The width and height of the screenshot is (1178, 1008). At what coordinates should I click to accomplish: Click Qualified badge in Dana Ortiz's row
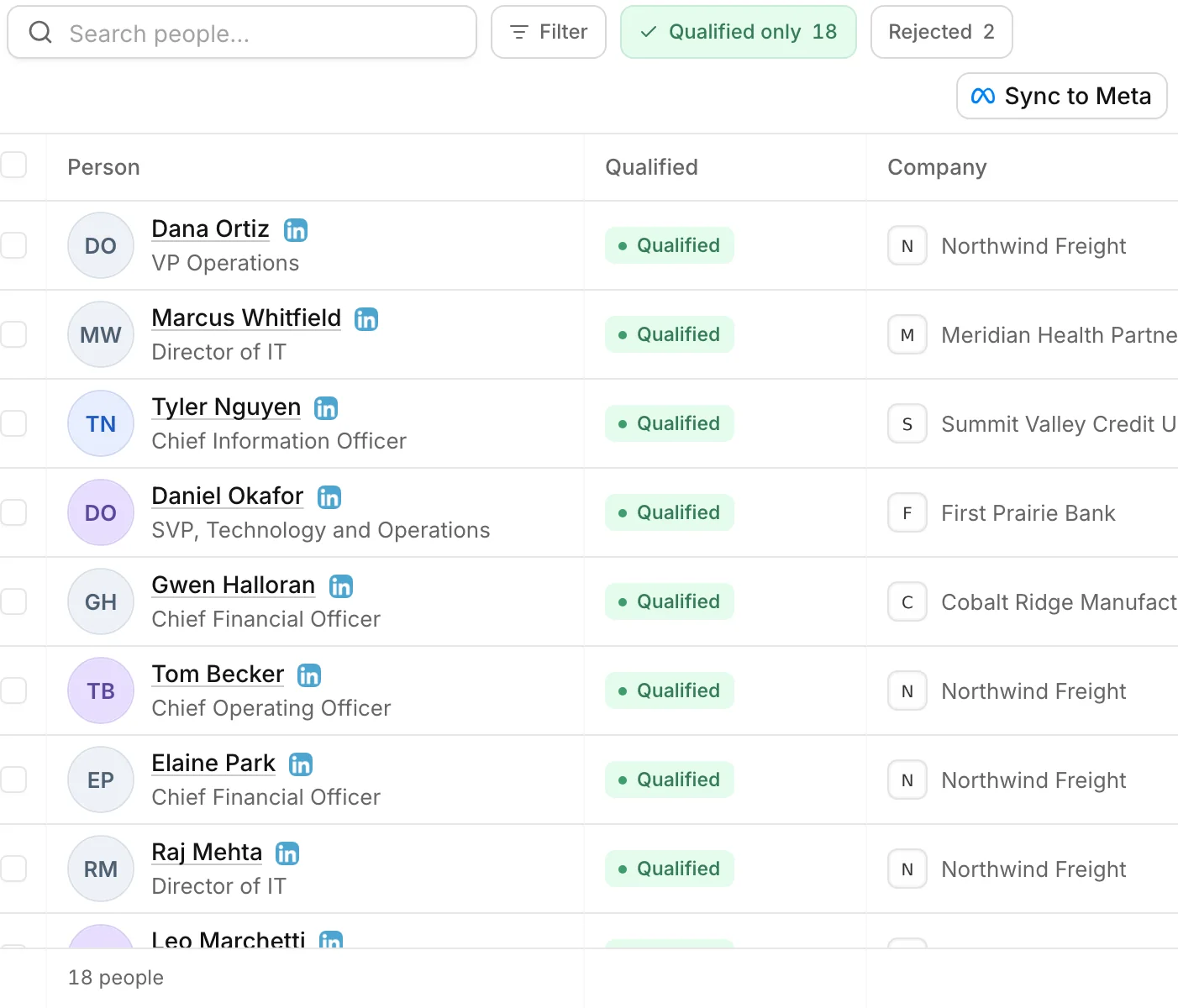(x=670, y=245)
